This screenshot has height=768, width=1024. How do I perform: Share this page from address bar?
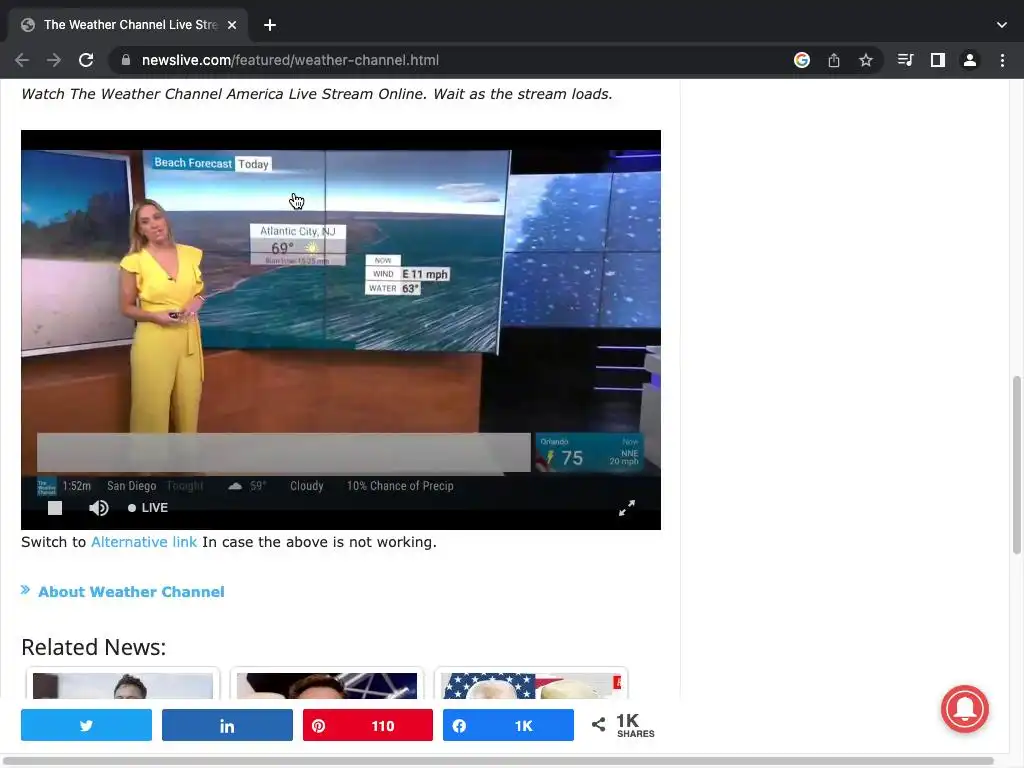click(834, 60)
